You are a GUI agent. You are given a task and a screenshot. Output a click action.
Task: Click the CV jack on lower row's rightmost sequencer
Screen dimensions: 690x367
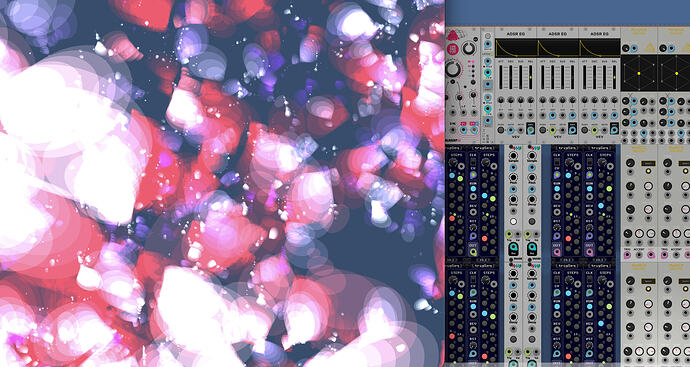[590, 293]
